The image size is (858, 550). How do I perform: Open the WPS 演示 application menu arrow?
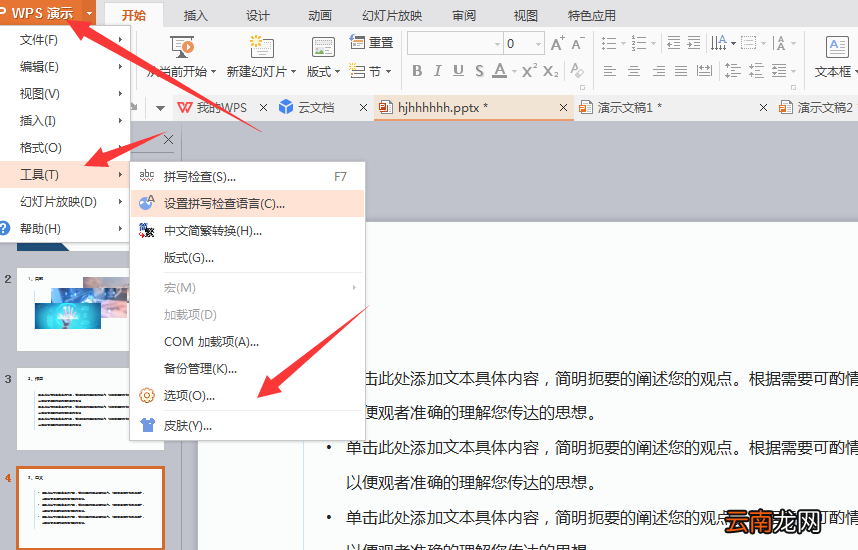(x=89, y=13)
